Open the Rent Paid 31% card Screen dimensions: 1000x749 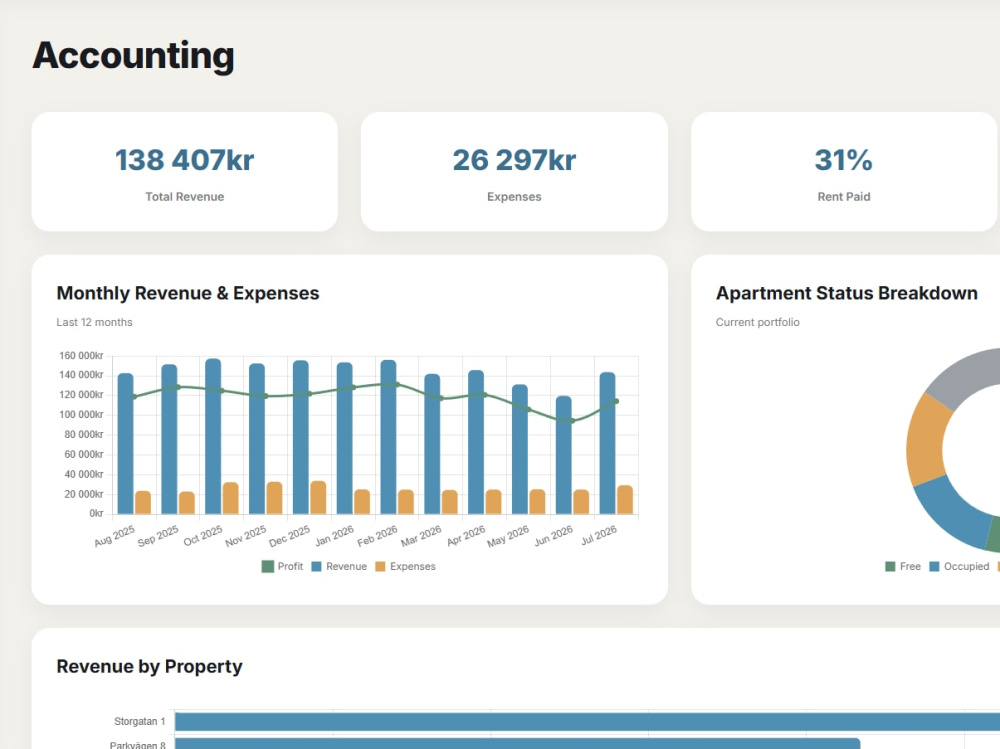tap(844, 172)
